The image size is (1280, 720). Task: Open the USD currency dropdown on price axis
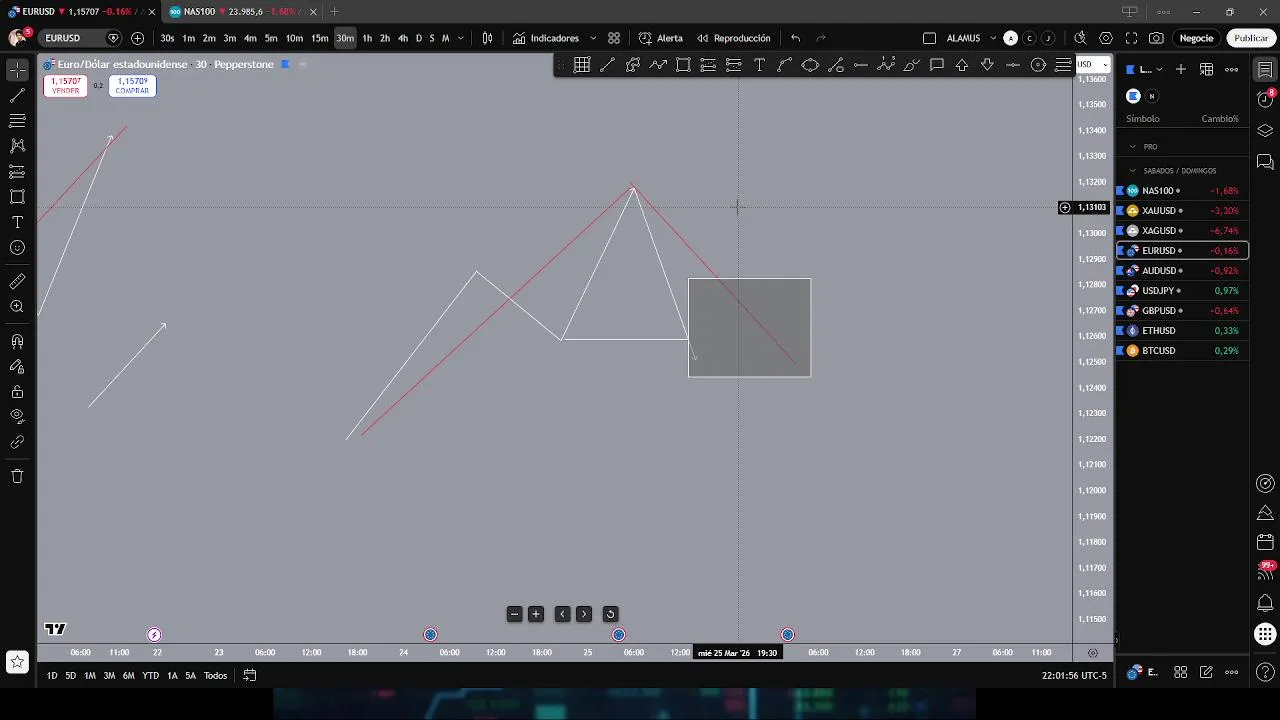1092,64
